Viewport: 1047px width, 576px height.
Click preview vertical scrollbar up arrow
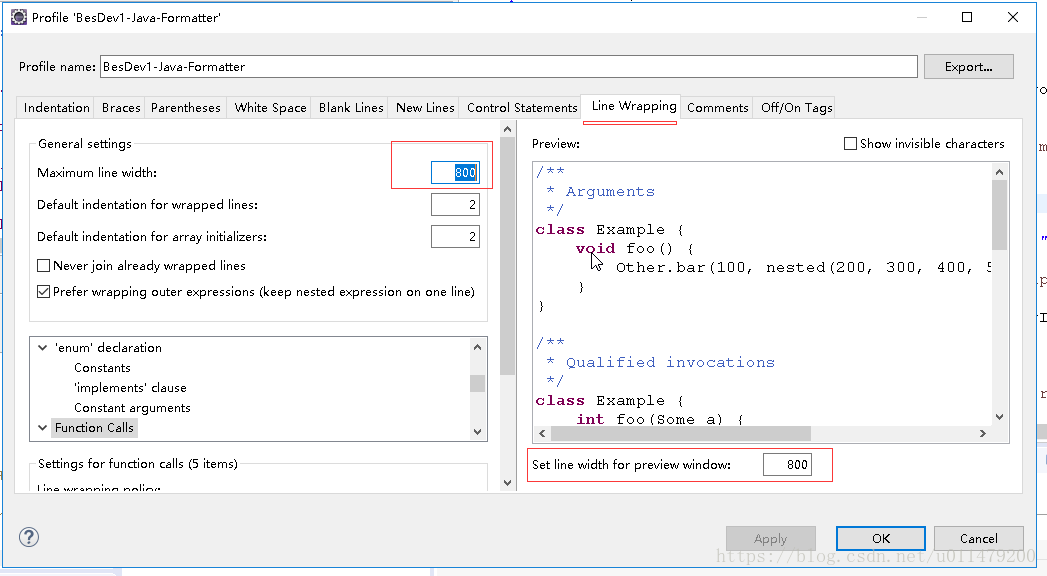(999, 172)
